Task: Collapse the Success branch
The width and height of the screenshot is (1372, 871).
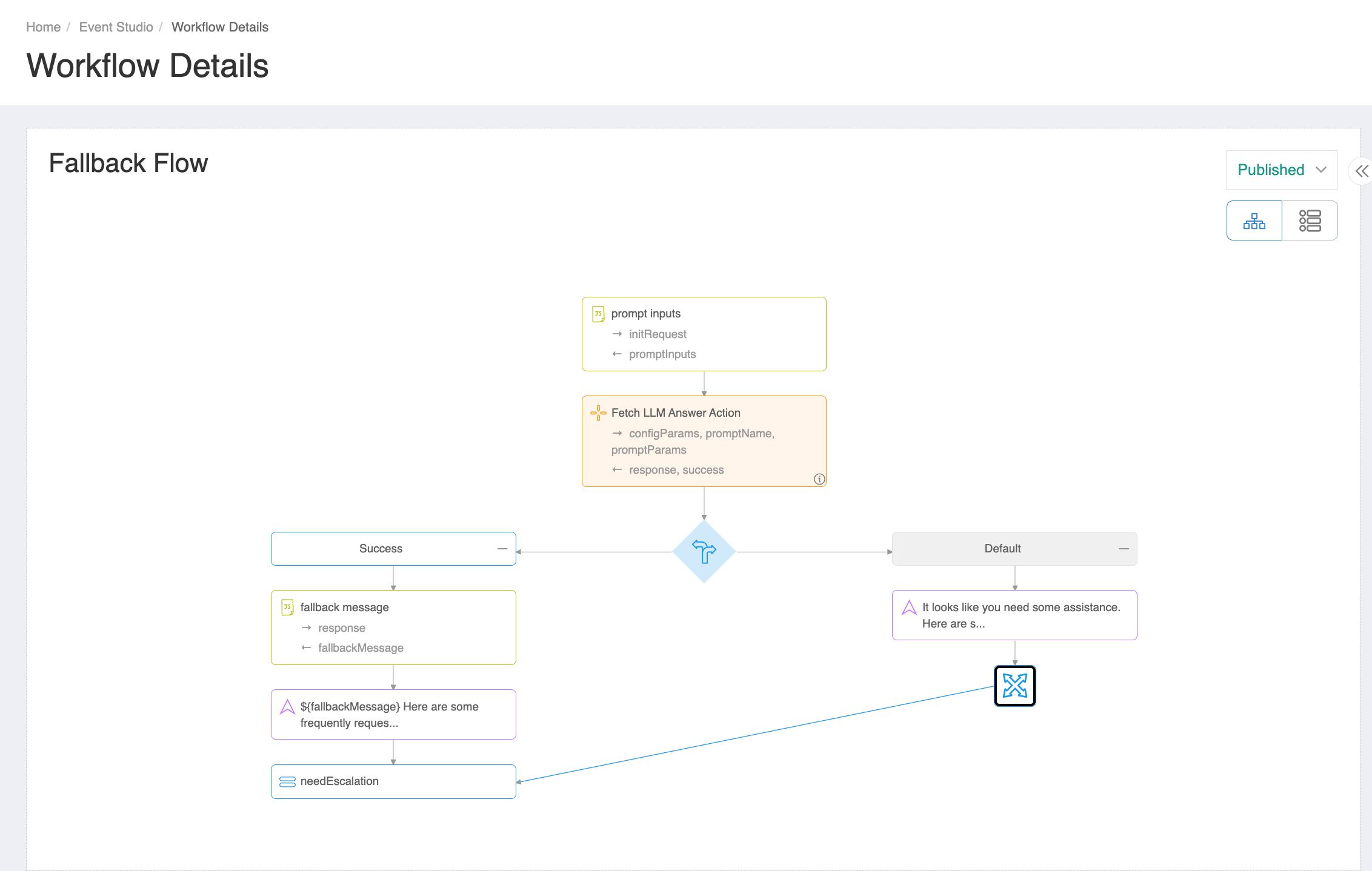Action: coord(502,549)
